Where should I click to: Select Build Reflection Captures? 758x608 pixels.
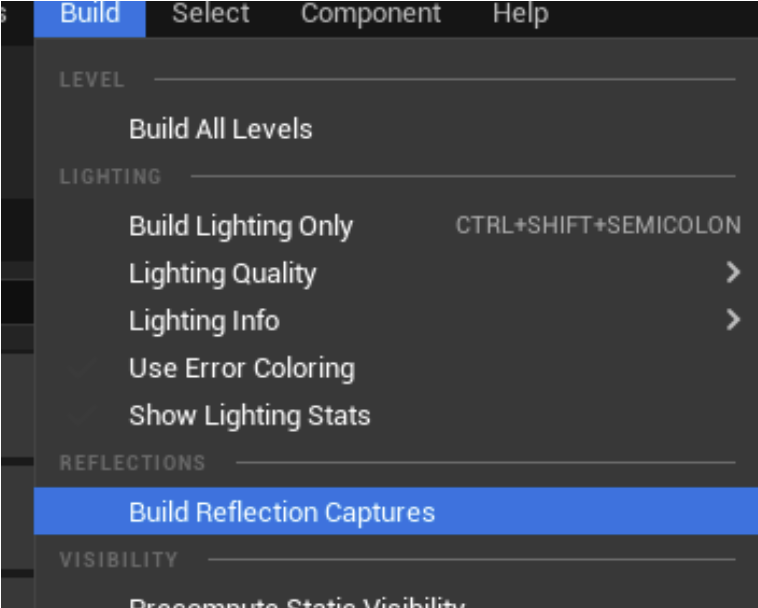282,512
